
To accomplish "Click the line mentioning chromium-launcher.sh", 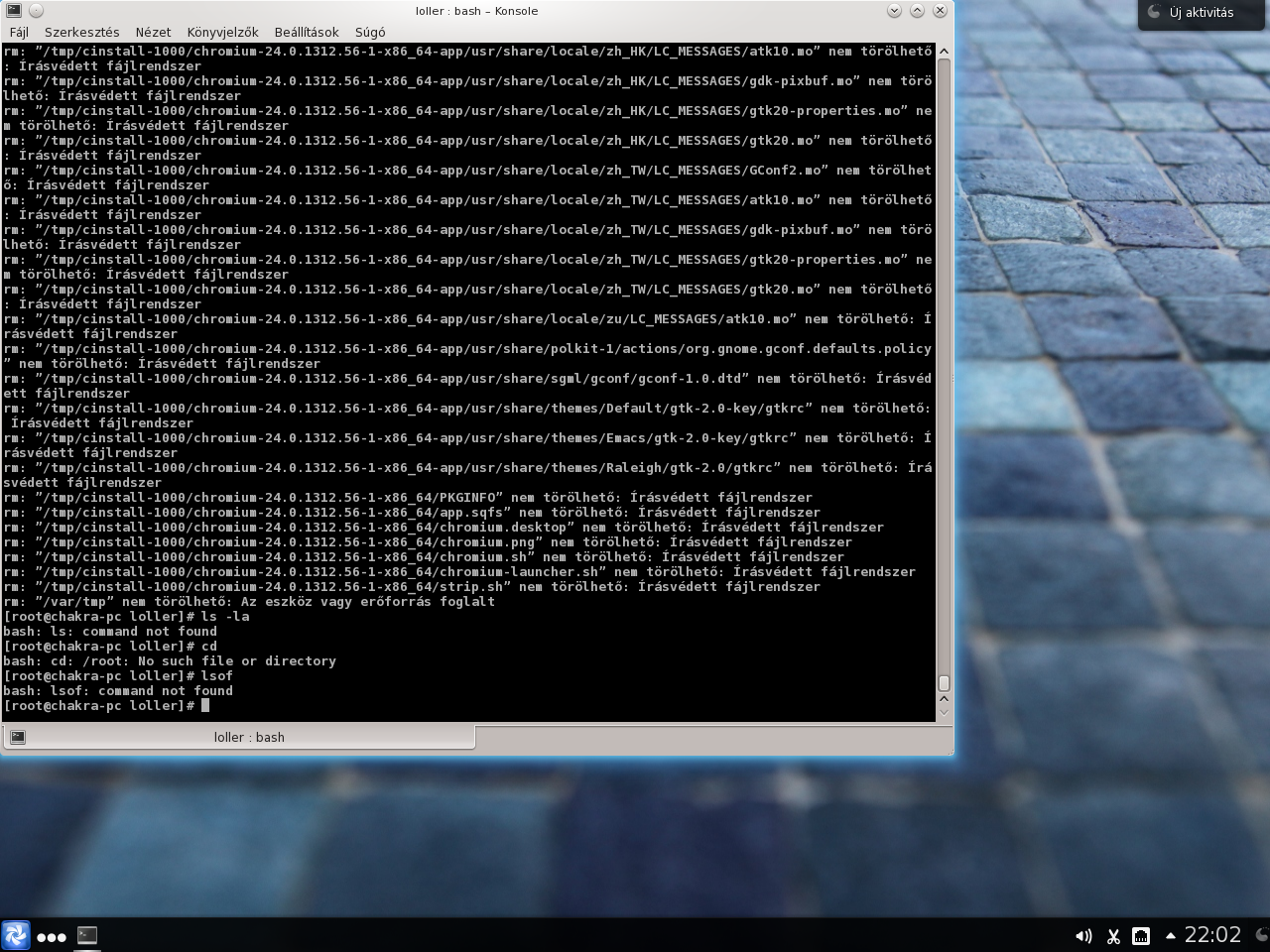I will (x=459, y=572).
